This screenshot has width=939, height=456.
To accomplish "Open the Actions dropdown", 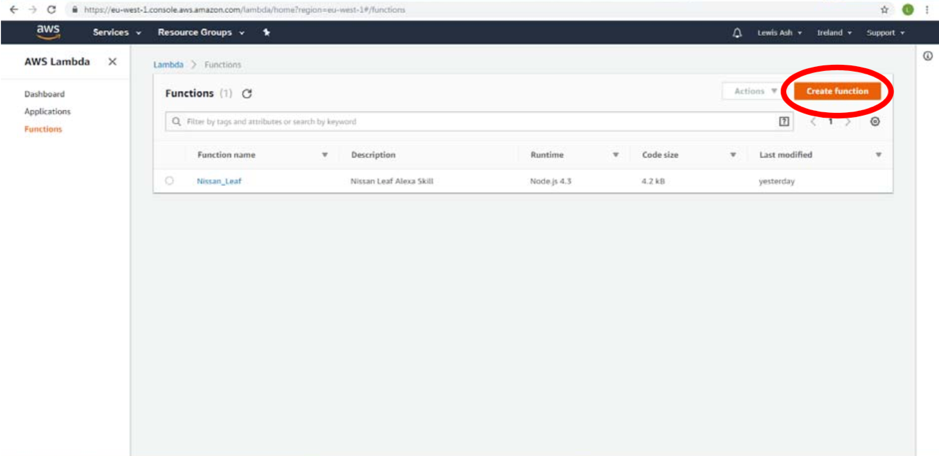I will click(x=755, y=91).
